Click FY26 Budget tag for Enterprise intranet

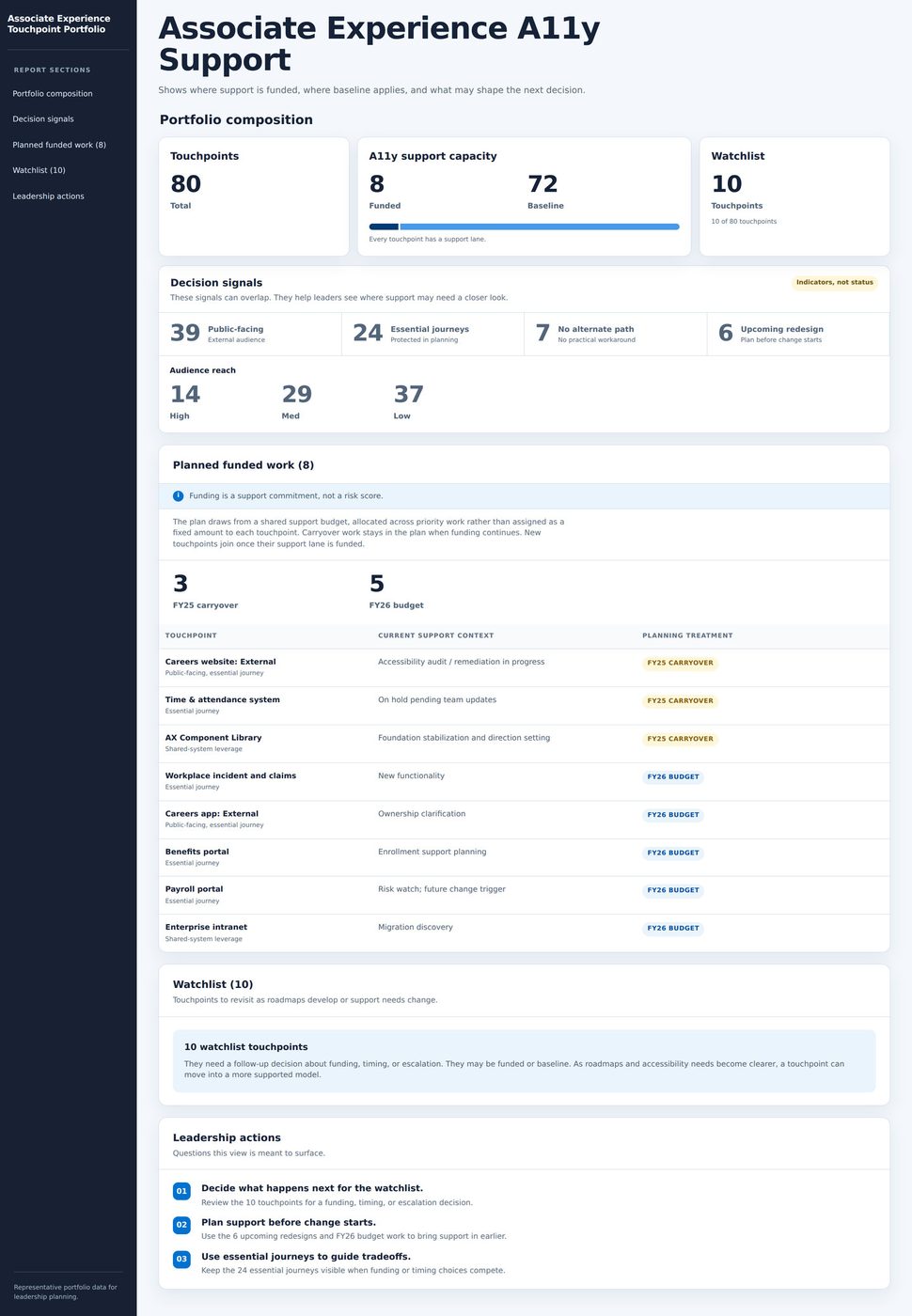coord(673,929)
